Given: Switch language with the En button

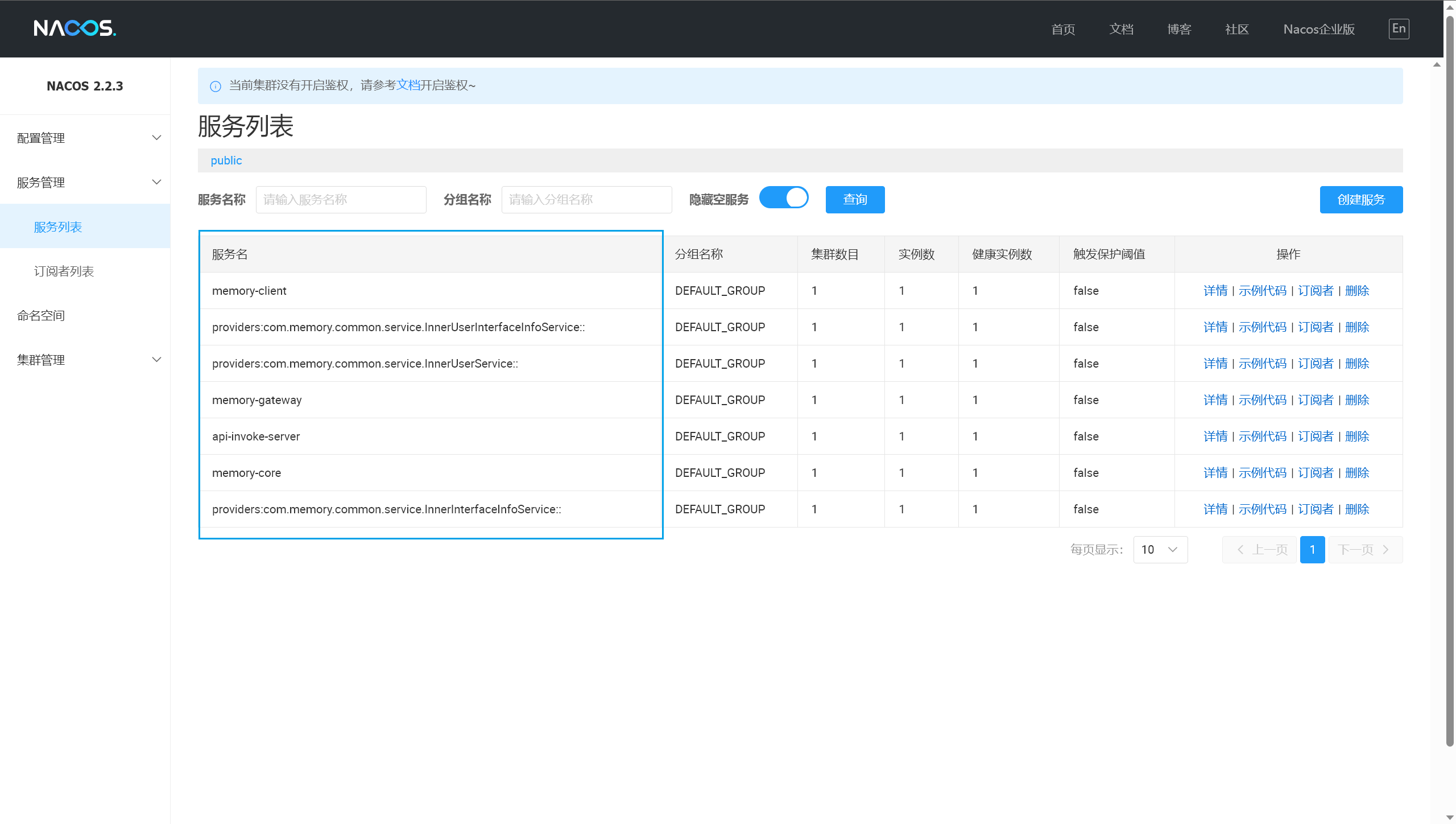Looking at the screenshot, I should coord(1399,29).
